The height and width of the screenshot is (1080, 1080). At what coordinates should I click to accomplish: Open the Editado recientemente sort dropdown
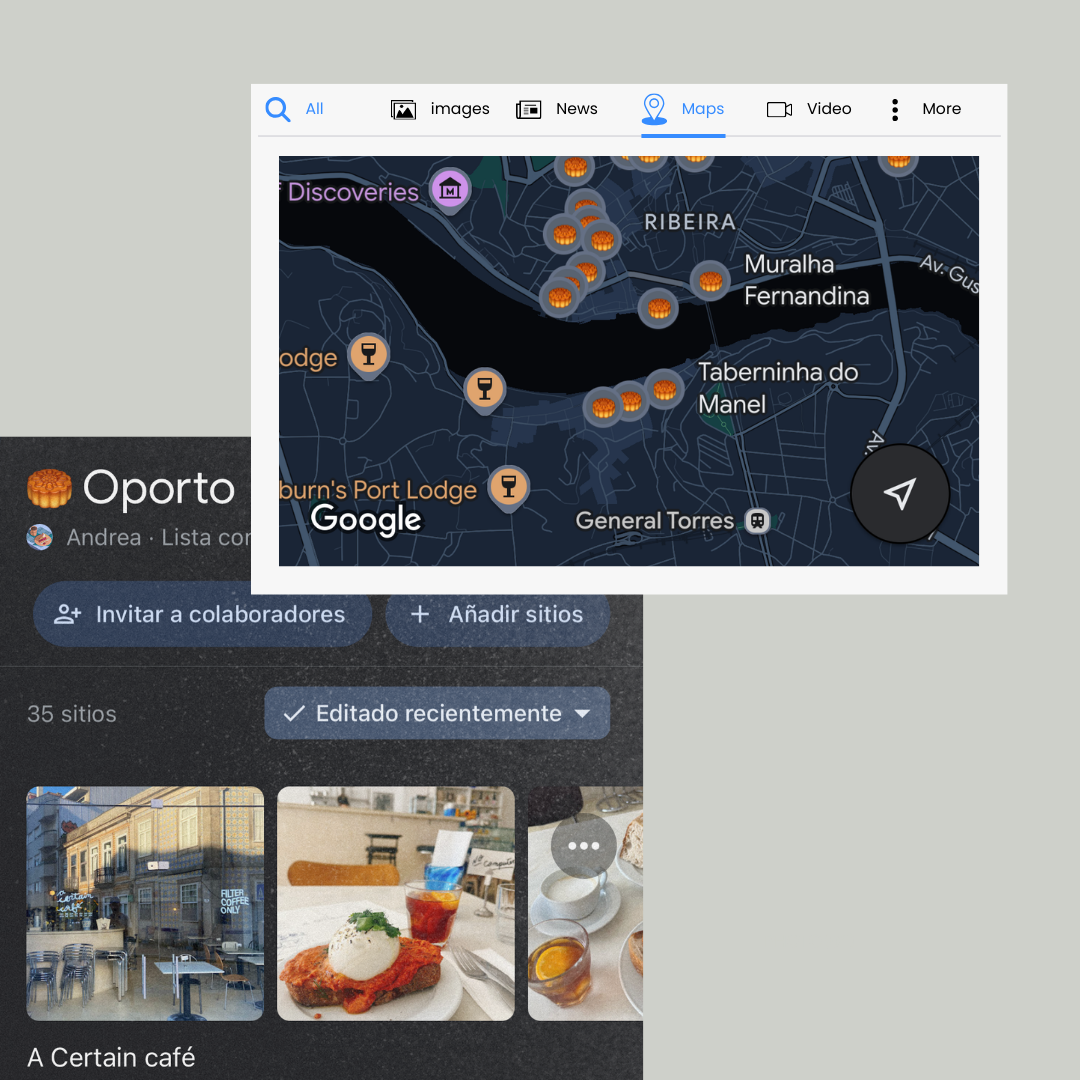point(437,713)
